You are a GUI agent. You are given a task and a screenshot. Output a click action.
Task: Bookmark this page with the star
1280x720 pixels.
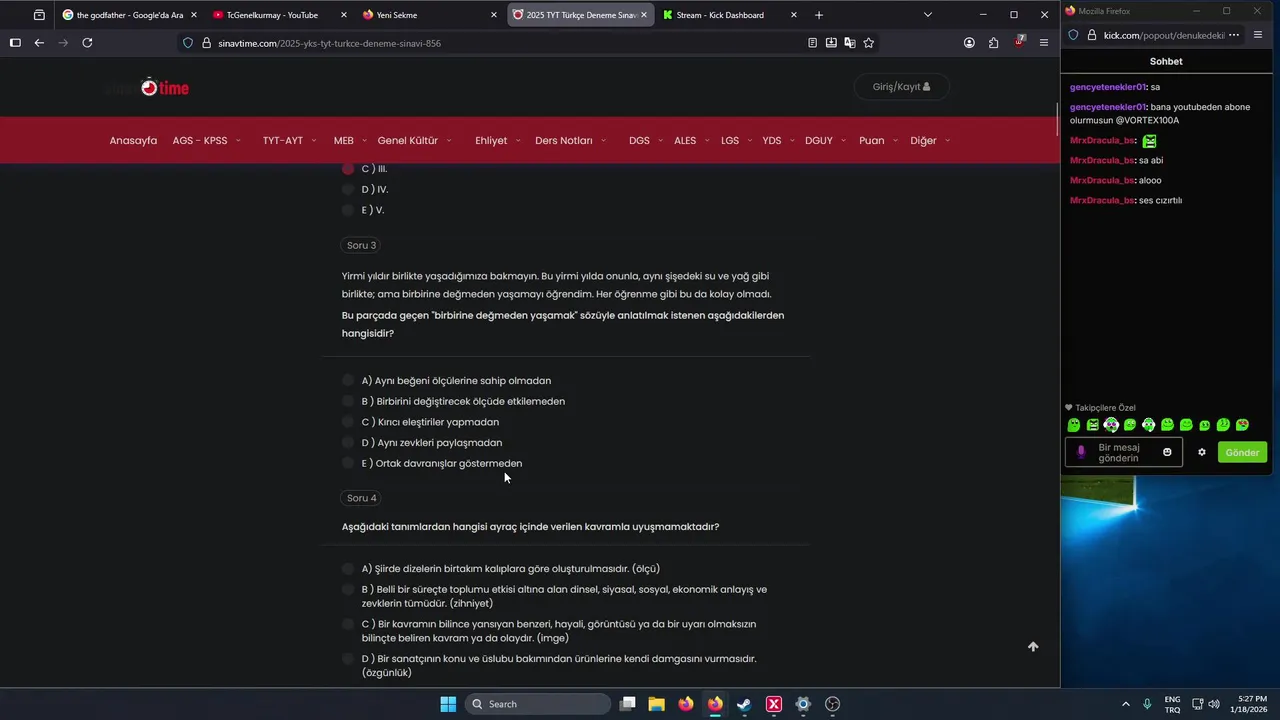(869, 43)
